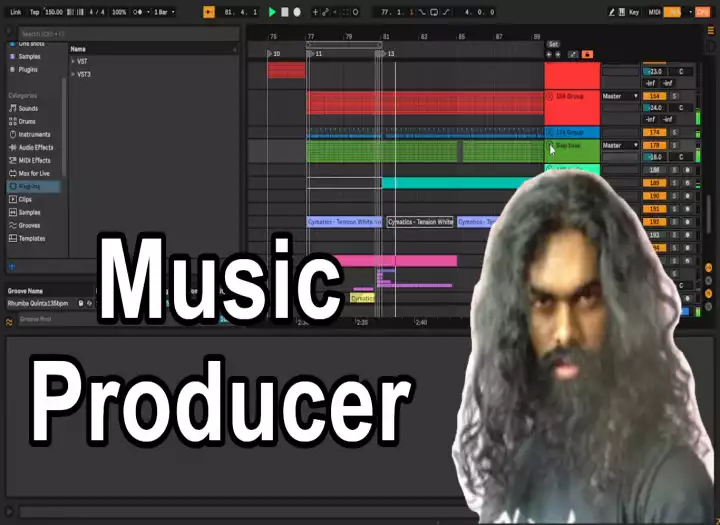The width and height of the screenshot is (720, 525).
Task: Open the Templates category
Action: 32,238
